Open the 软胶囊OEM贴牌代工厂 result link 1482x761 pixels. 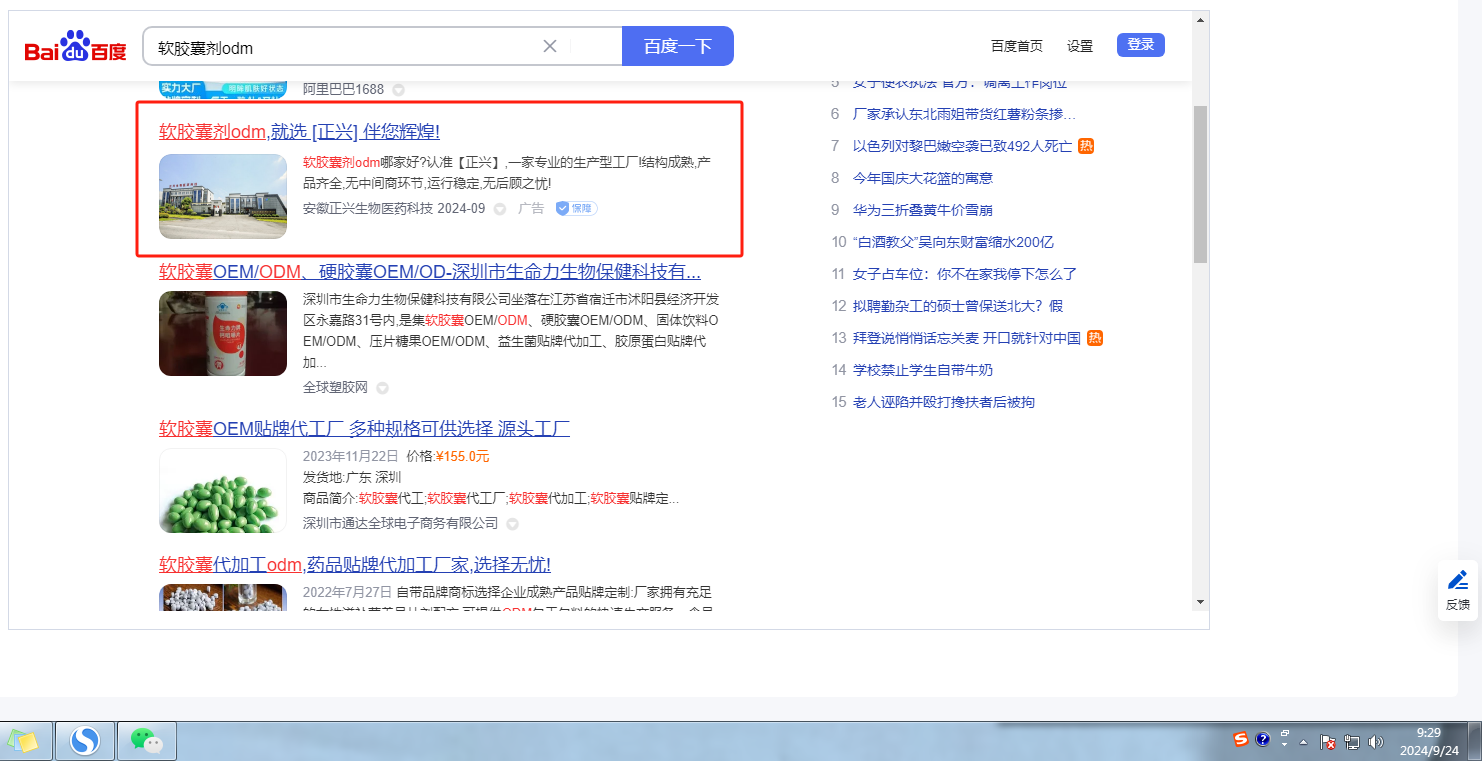(x=364, y=429)
